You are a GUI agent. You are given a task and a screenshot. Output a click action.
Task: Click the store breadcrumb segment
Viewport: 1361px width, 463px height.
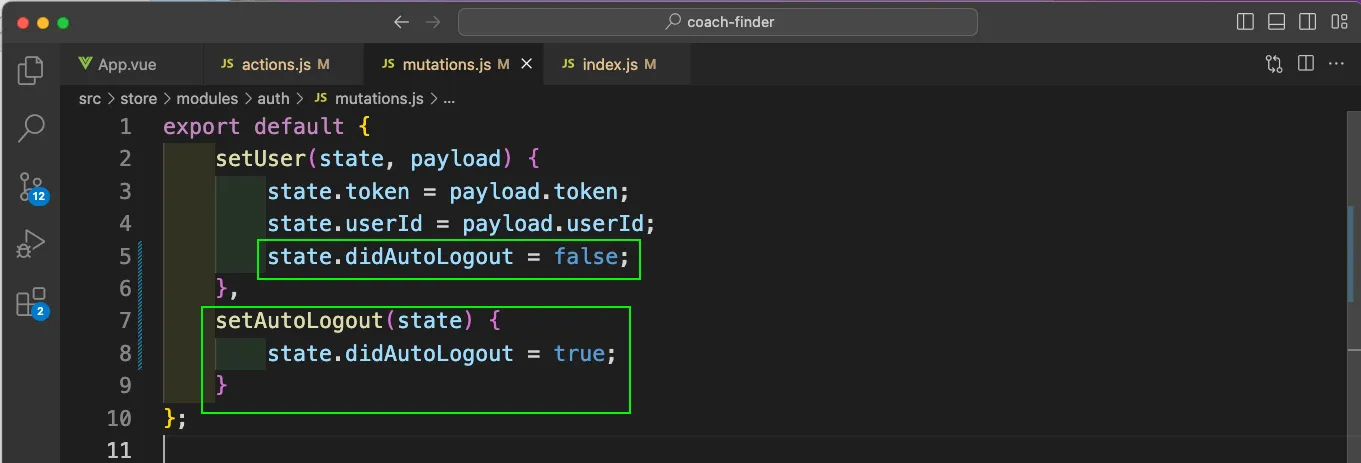pyautogui.click(x=139, y=98)
